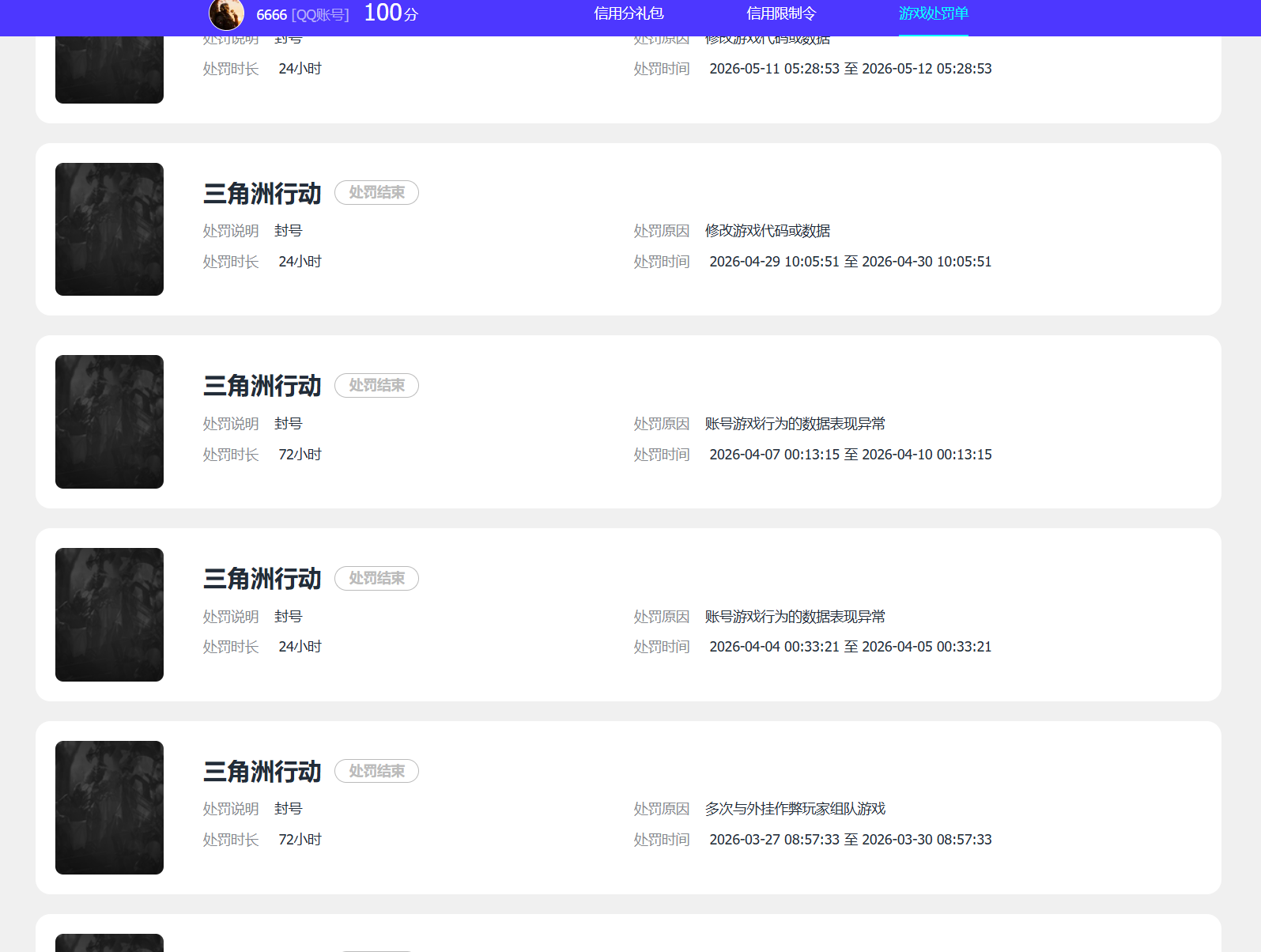This screenshot has height=952, width=1261.
Task: Open game thumbnail for the 2026-04-04 penalty
Action: 109,614
